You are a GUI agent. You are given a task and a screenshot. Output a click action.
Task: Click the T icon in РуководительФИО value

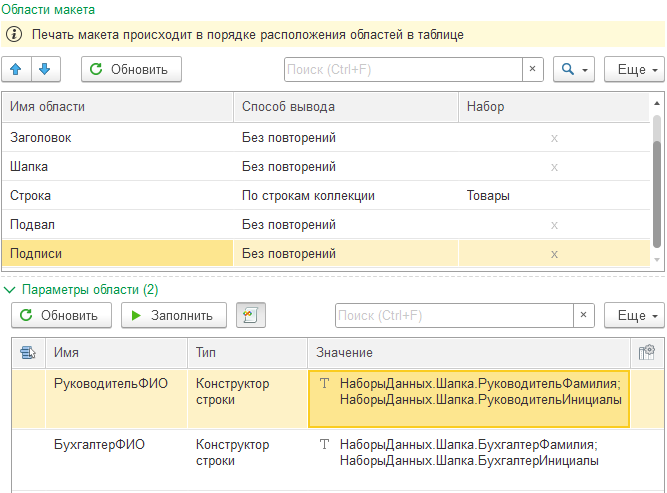pyautogui.click(x=325, y=383)
